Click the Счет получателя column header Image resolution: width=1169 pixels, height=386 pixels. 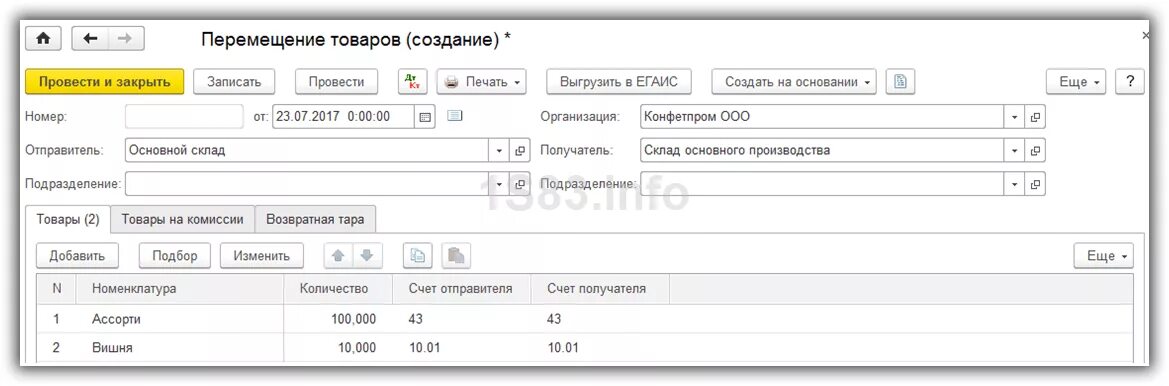pos(600,288)
